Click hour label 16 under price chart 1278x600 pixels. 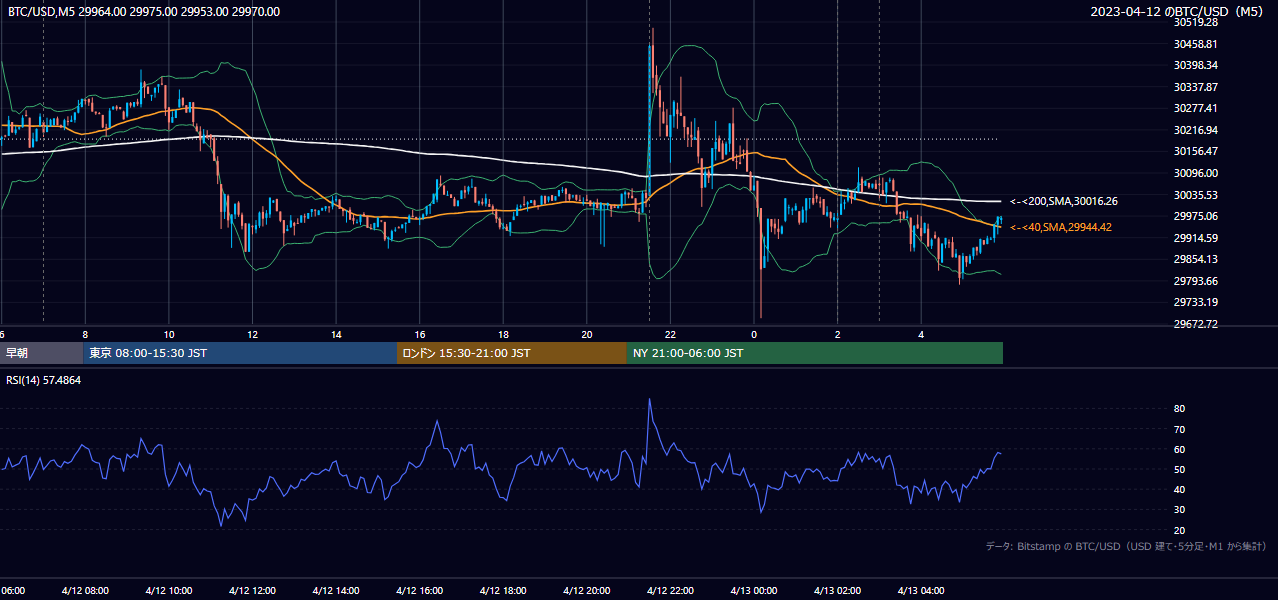point(420,335)
